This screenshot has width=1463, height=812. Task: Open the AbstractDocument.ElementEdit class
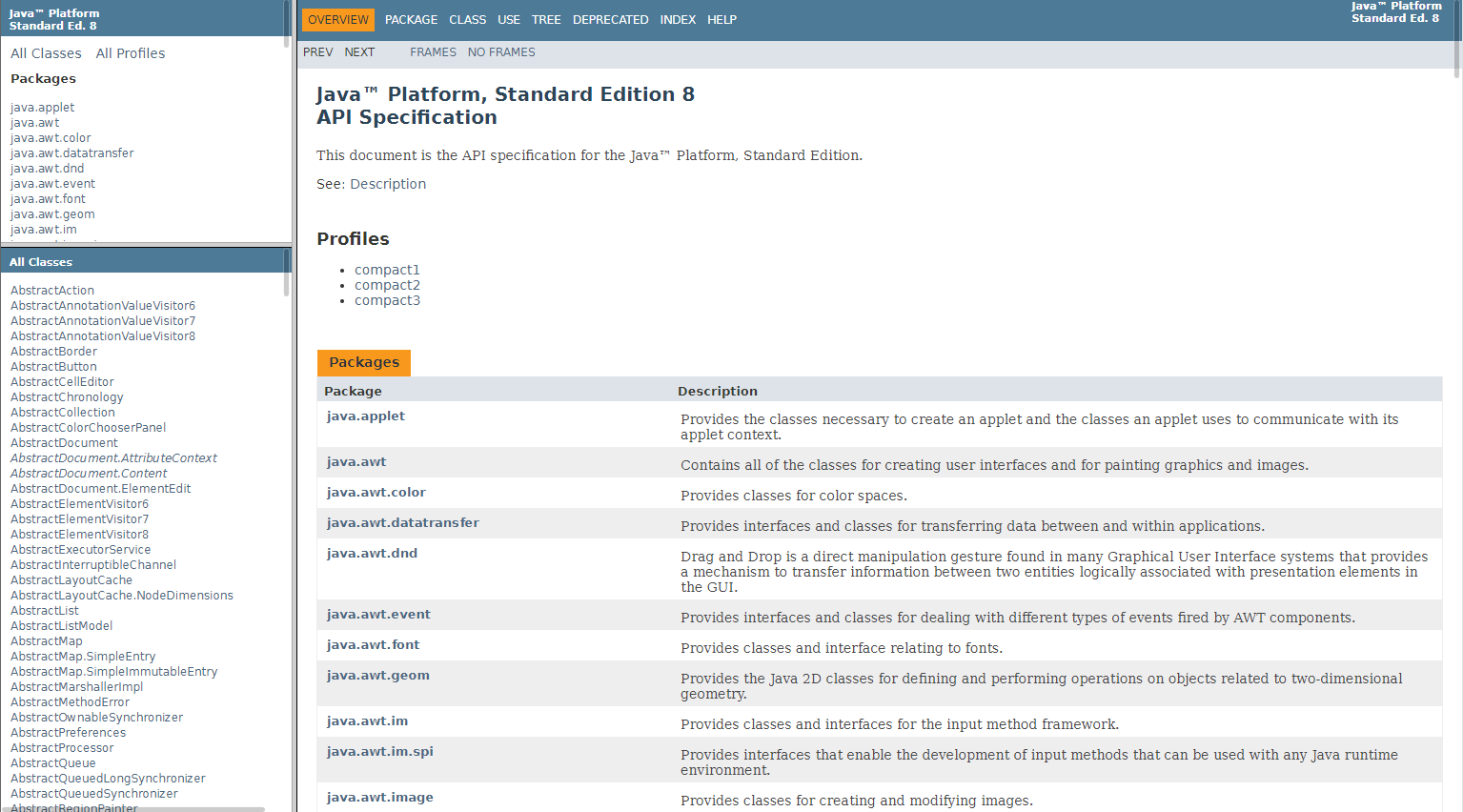[100, 489]
